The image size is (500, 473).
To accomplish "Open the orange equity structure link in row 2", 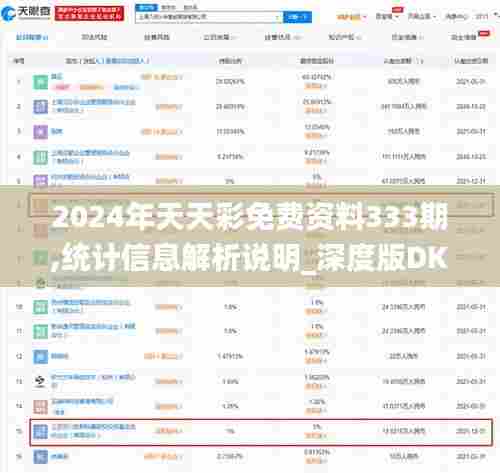I will tap(169, 107).
